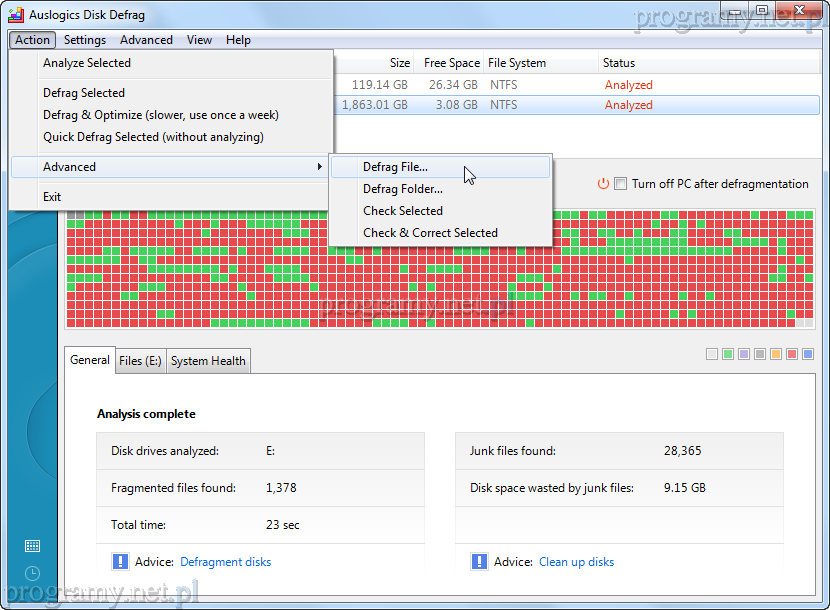The width and height of the screenshot is (830, 610).
Task: Select the 1,863.01 GB drive row
Action: [560, 105]
